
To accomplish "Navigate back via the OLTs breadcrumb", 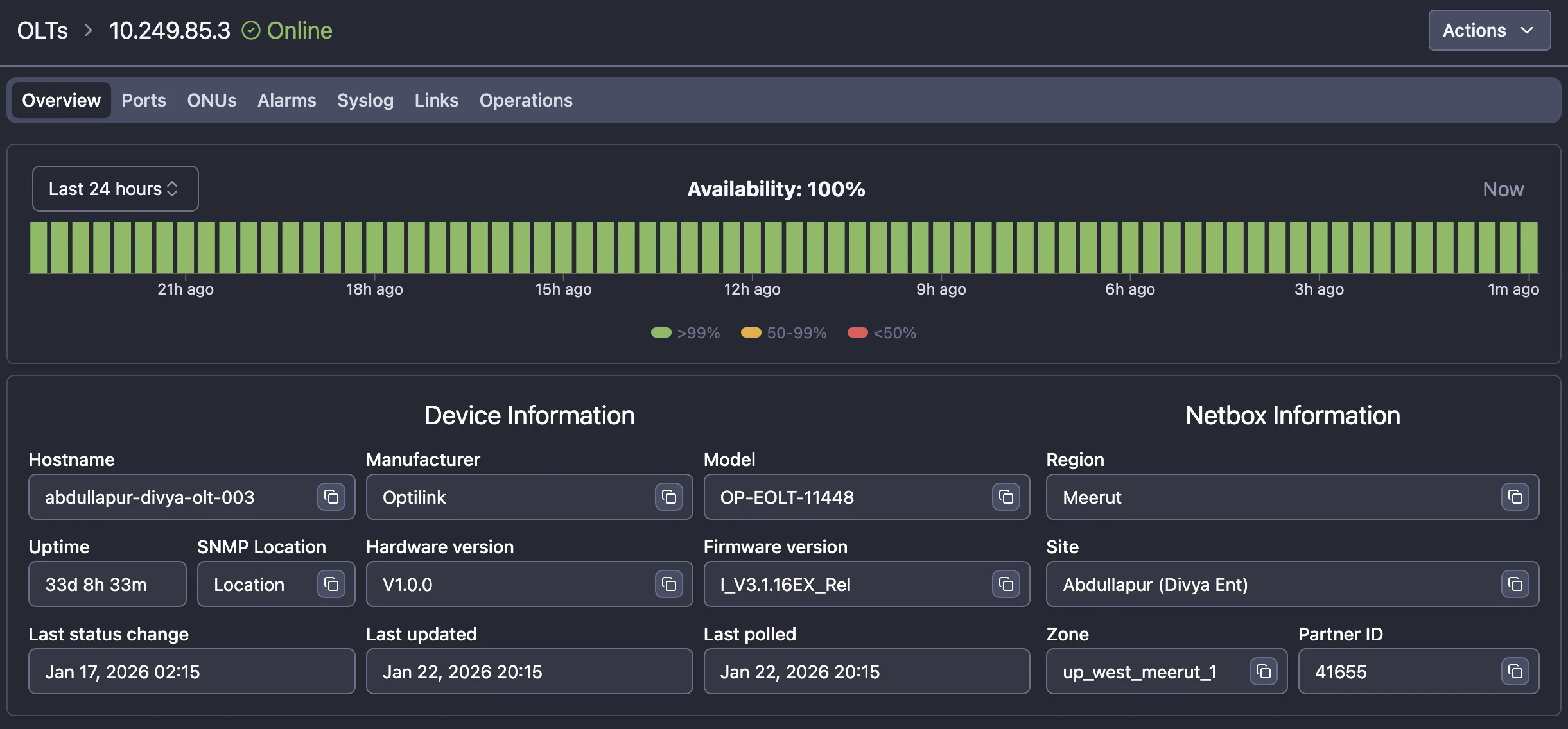I will click(42, 30).
